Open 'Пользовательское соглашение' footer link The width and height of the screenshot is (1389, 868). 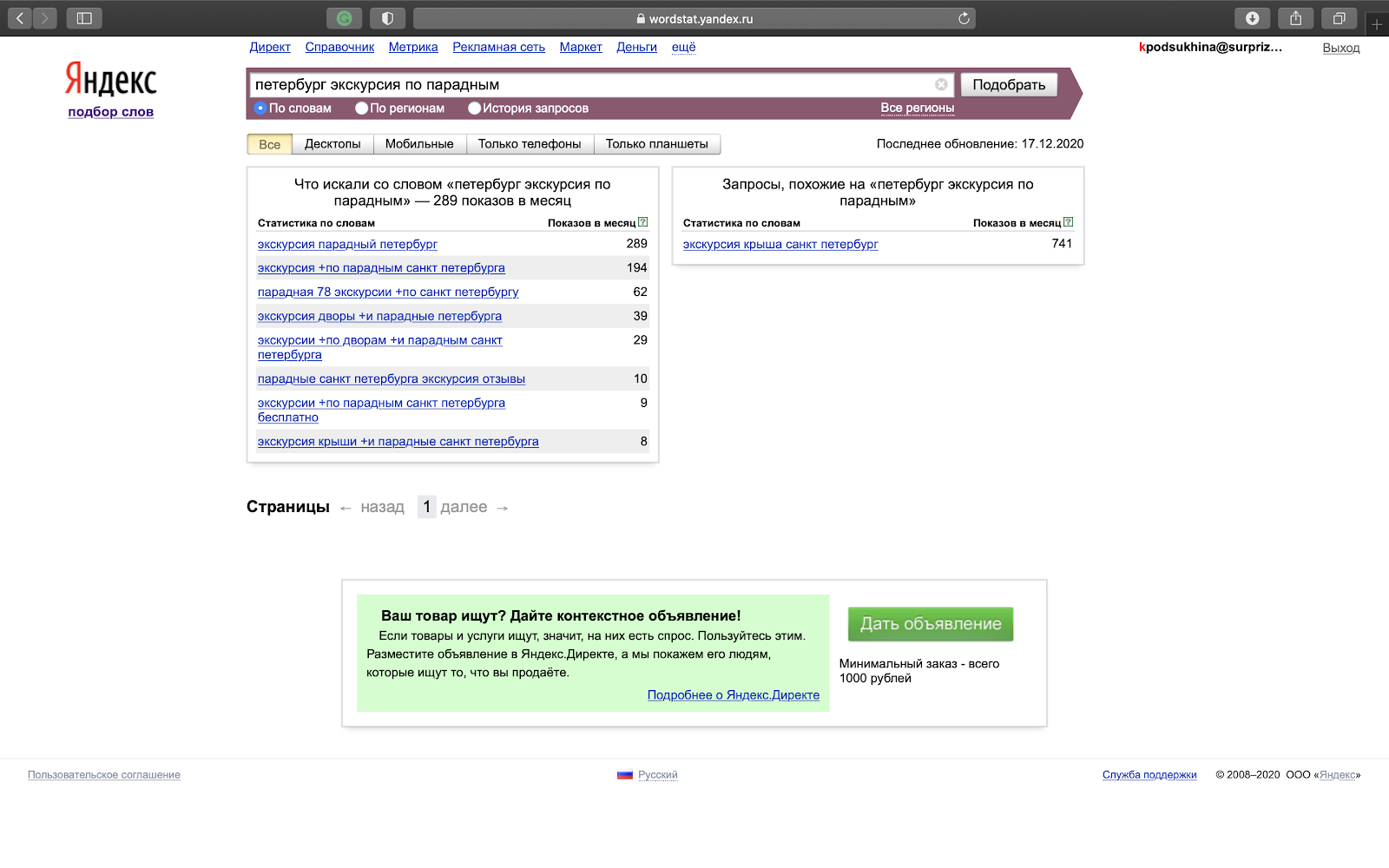pyautogui.click(x=104, y=775)
